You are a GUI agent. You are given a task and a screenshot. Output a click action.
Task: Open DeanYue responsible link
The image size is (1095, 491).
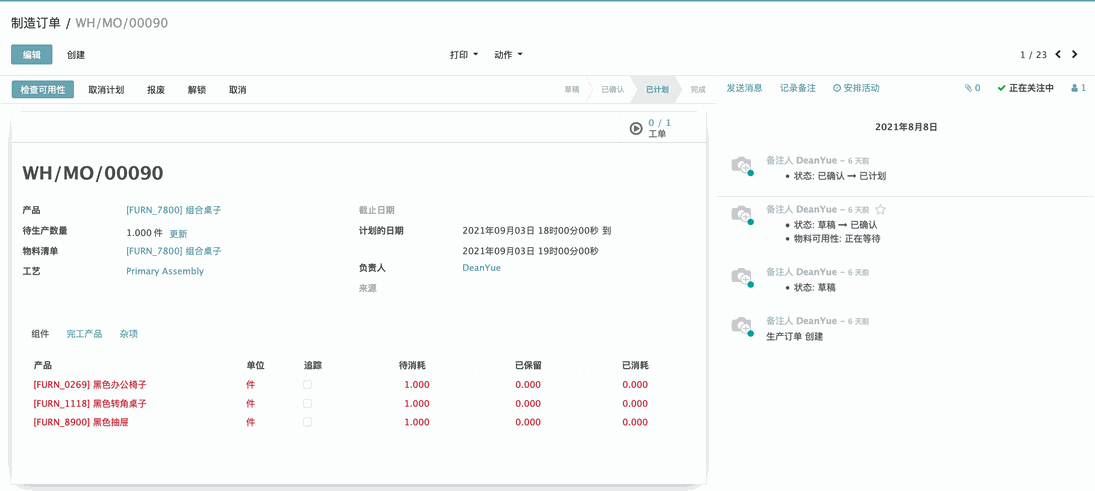pyautogui.click(x=481, y=268)
